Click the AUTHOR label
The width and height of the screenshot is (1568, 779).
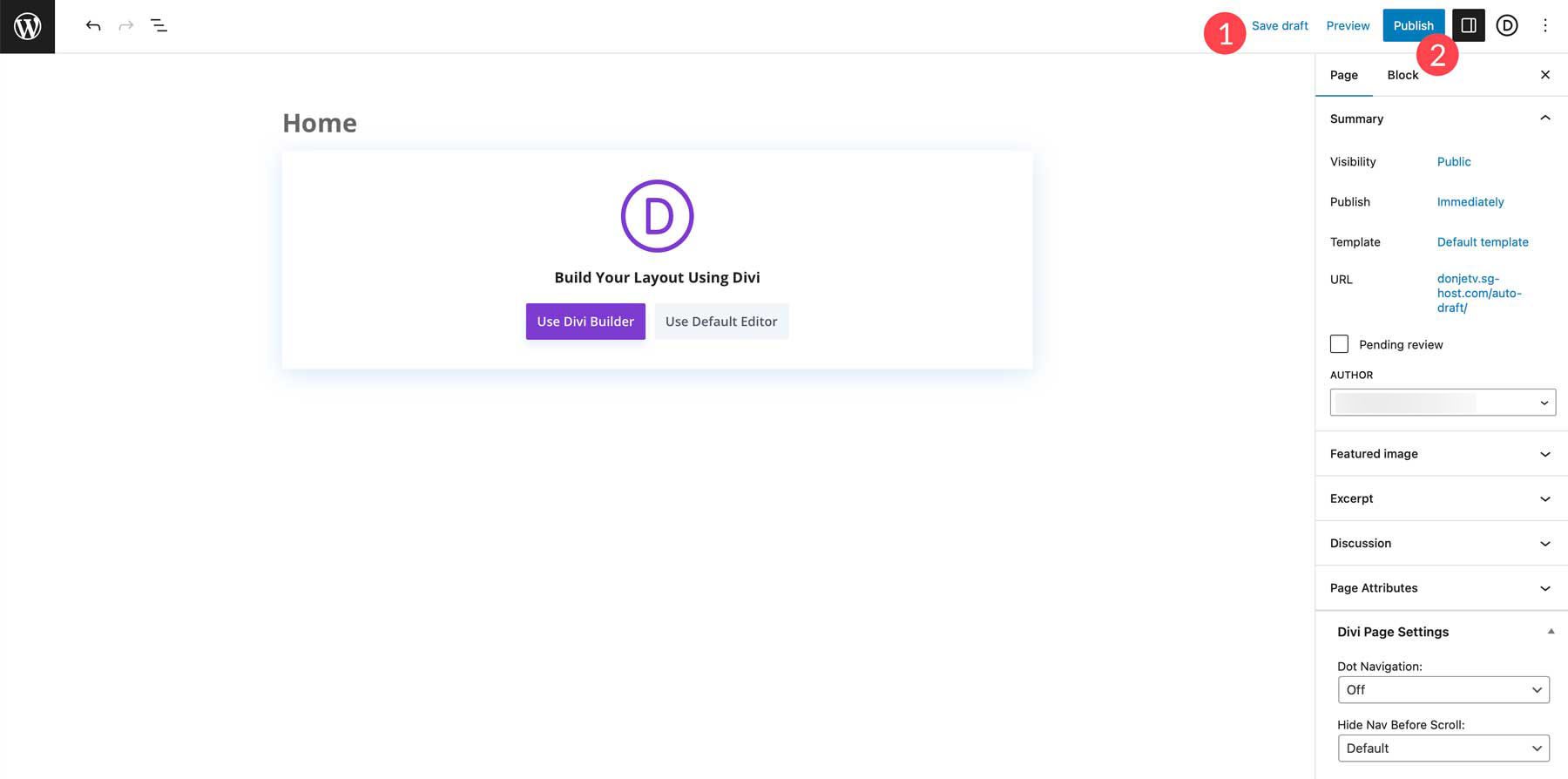pyautogui.click(x=1351, y=375)
